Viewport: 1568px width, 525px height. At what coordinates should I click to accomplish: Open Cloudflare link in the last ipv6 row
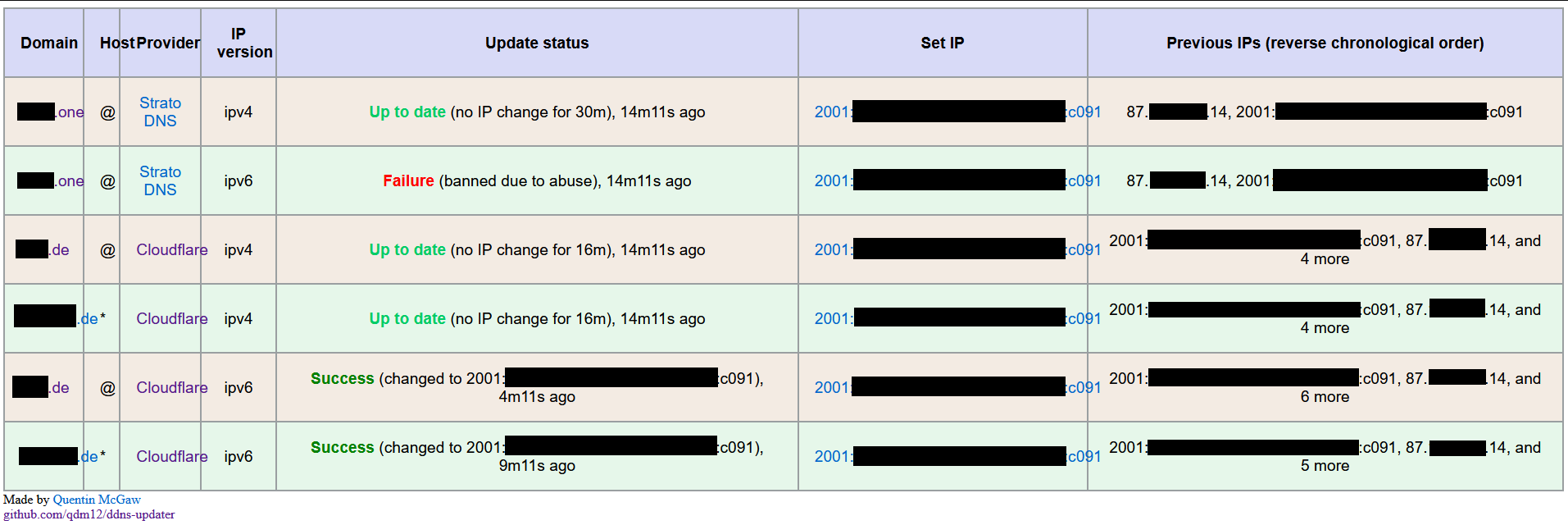point(170,456)
